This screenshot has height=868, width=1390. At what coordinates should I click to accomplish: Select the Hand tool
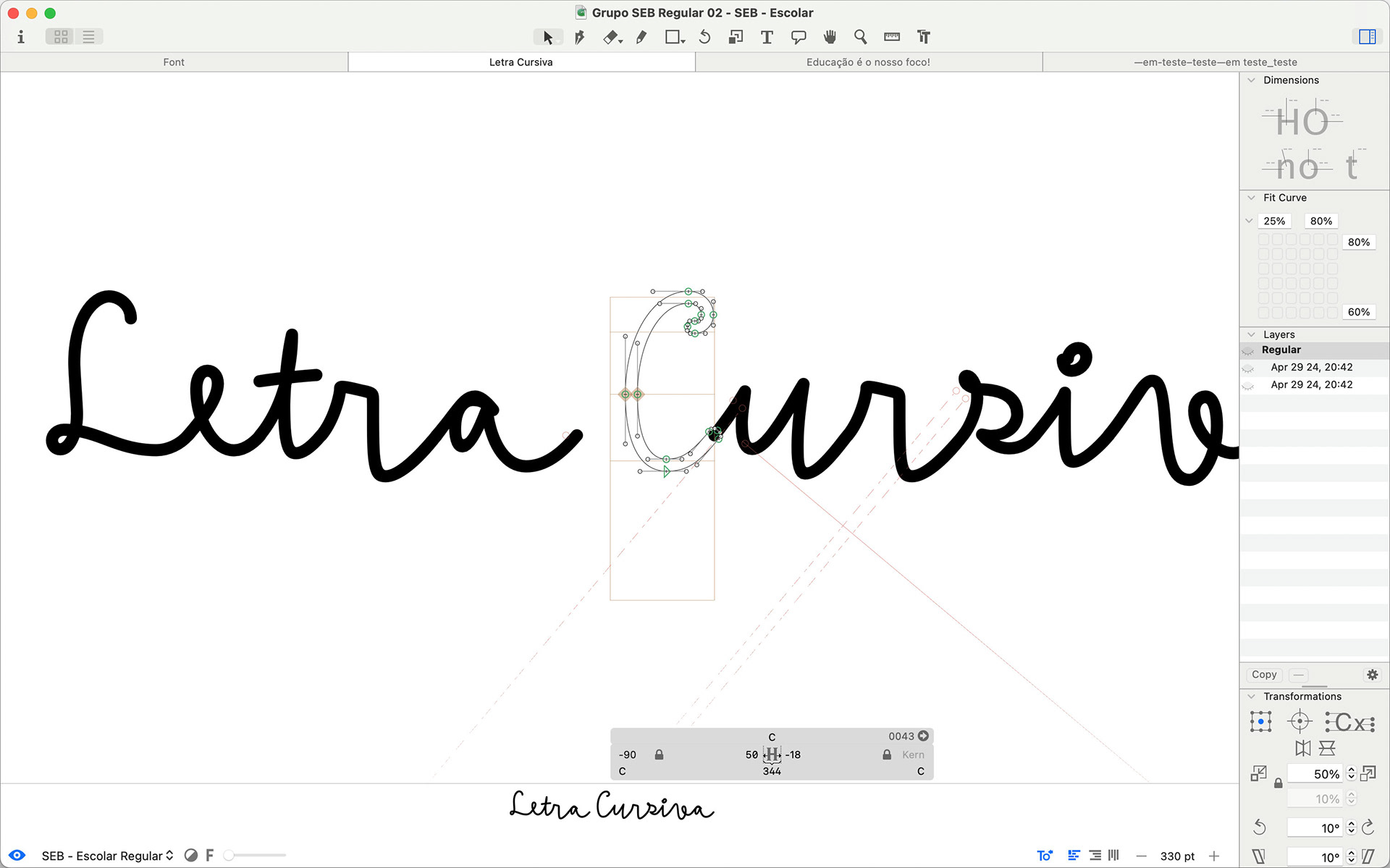point(830,37)
